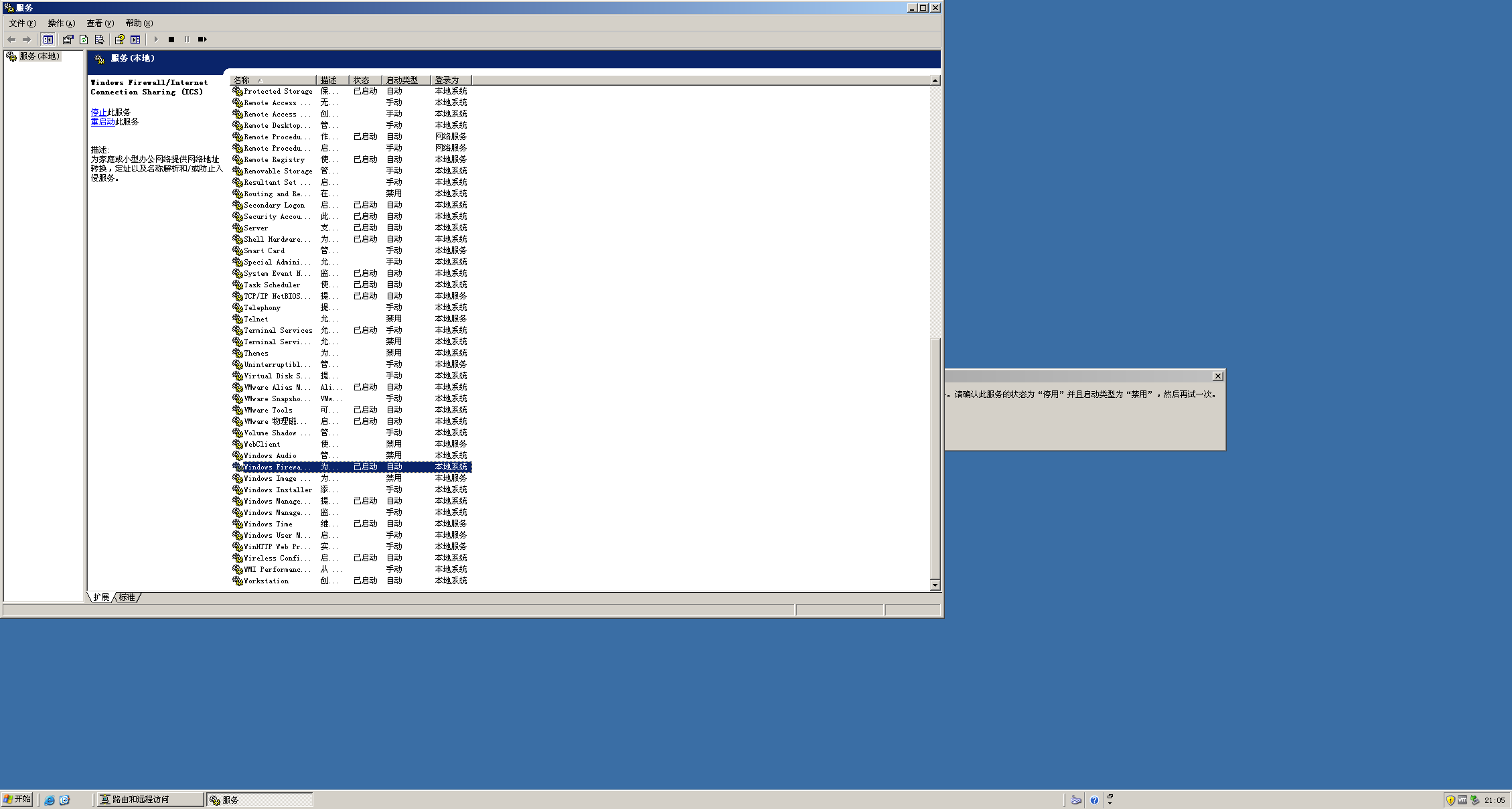Open the 查看 menu
Image resolution: width=1512 pixels, height=809 pixels.
[100, 23]
